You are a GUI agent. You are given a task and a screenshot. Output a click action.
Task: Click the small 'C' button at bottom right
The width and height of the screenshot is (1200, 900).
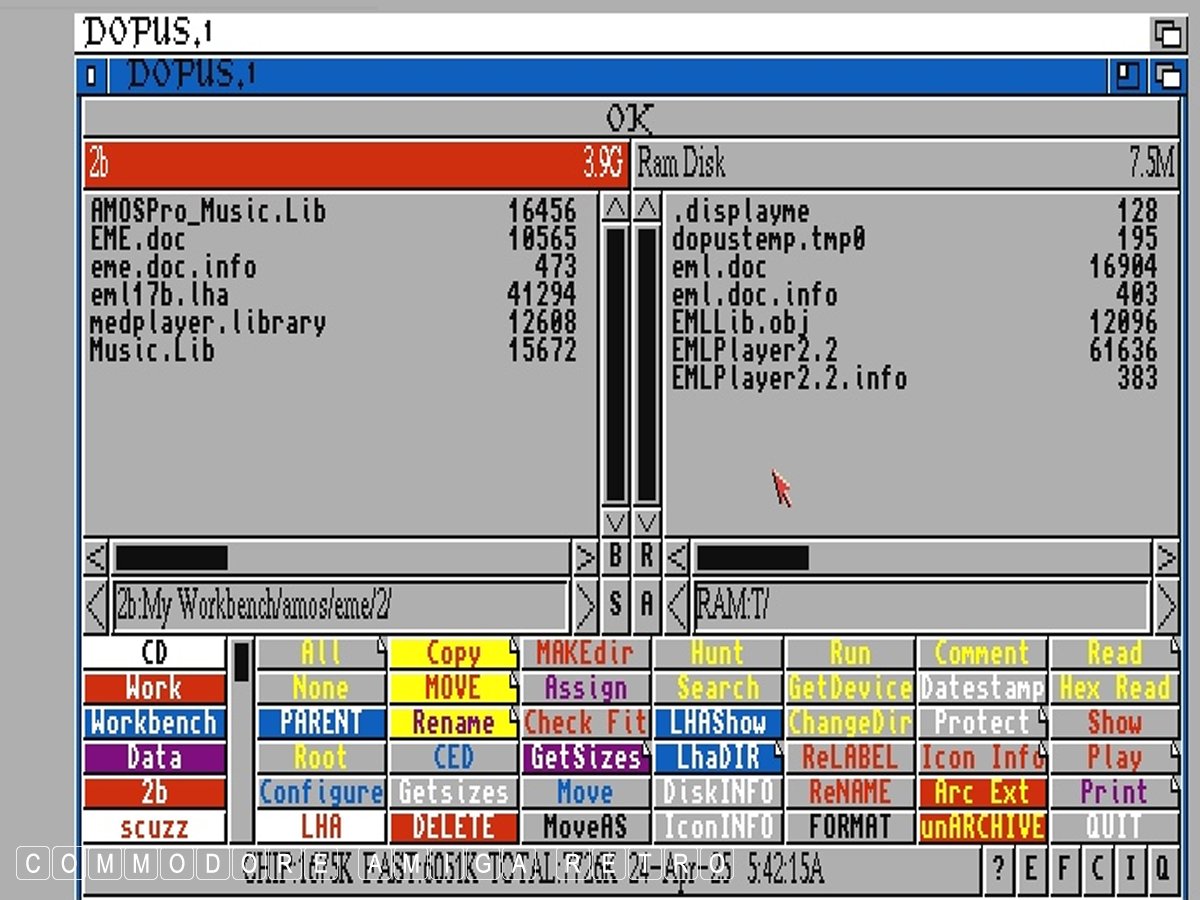[1098, 867]
